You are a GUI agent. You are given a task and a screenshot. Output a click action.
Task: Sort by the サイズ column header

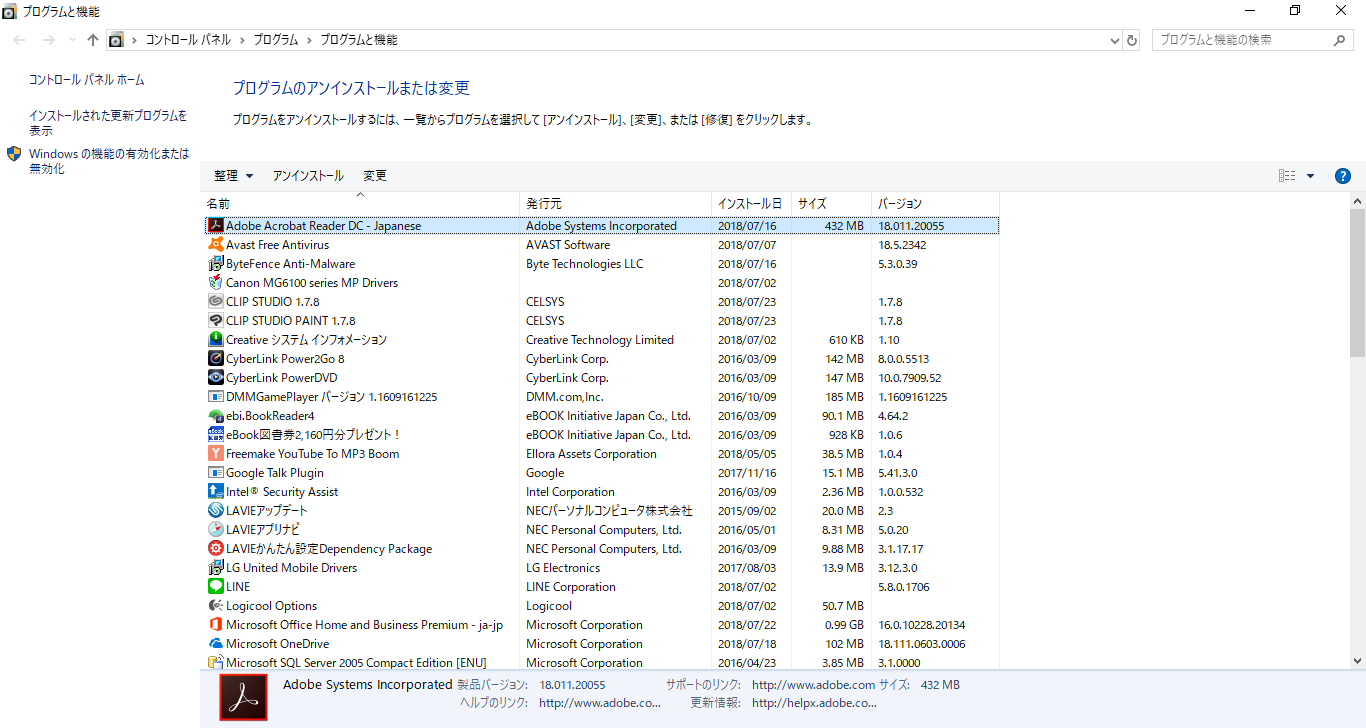tap(831, 204)
